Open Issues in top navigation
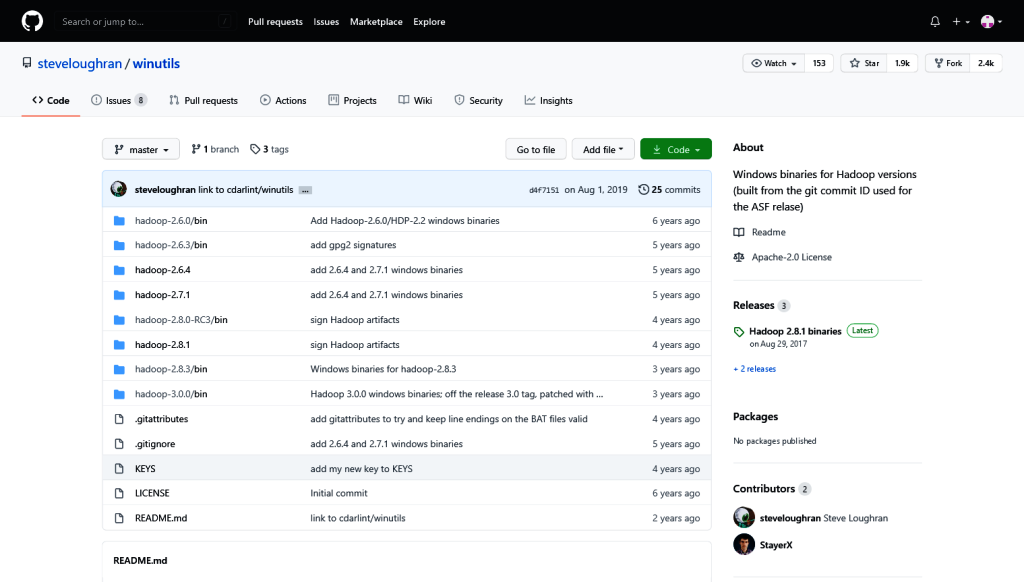The image size is (1024, 582). (x=326, y=22)
